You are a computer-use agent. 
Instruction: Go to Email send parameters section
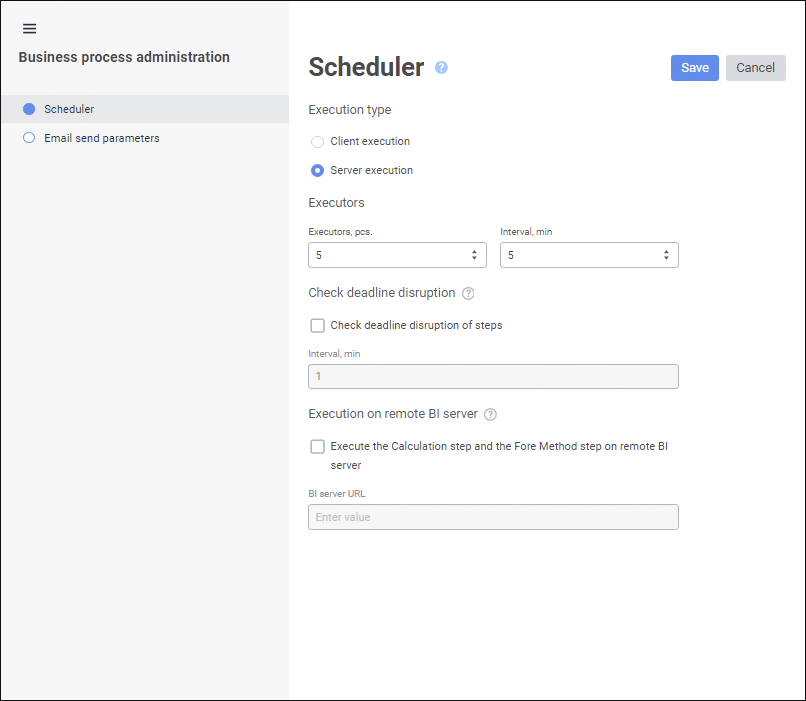101,138
